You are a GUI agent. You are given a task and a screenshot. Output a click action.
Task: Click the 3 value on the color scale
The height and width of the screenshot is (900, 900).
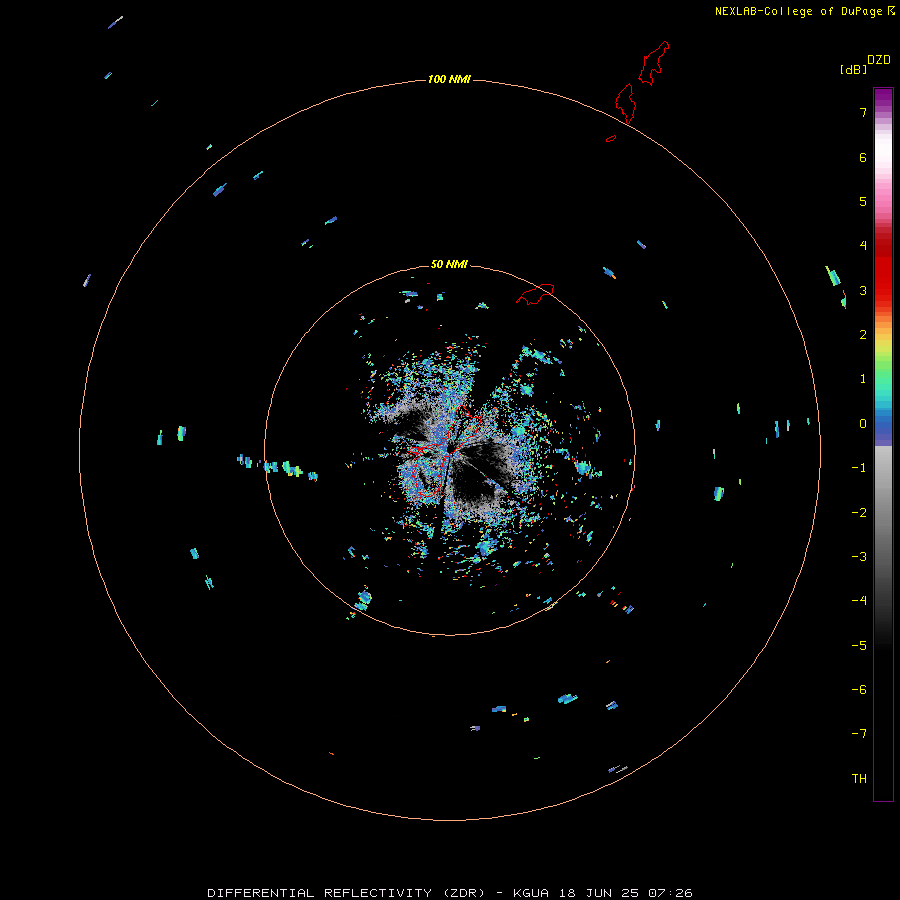863,290
